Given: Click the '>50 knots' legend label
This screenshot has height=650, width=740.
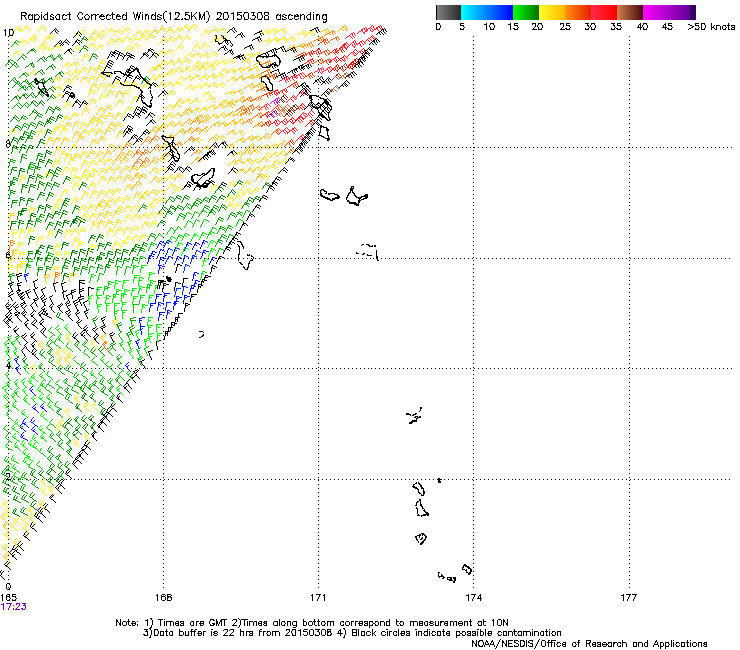Looking at the screenshot, I should pyautogui.click(x=711, y=27).
